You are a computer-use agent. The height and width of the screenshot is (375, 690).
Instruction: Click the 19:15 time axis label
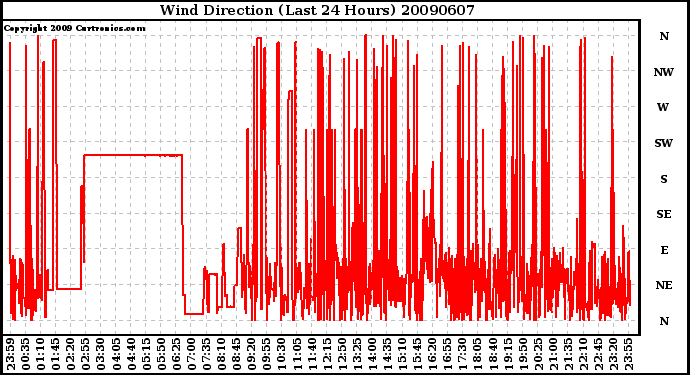pyautogui.click(x=507, y=354)
